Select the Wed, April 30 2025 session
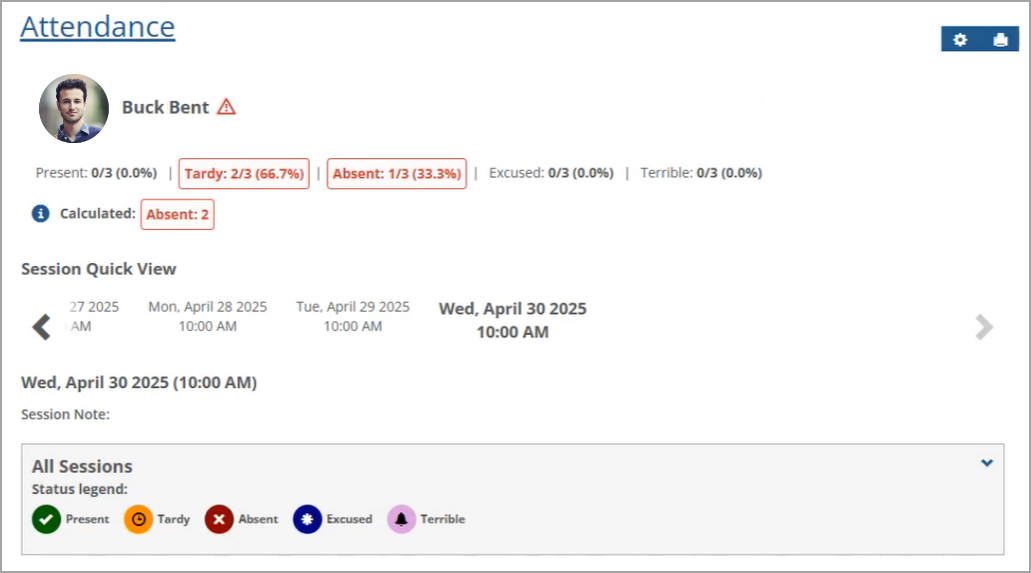1031x573 pixels. [513, 320]
